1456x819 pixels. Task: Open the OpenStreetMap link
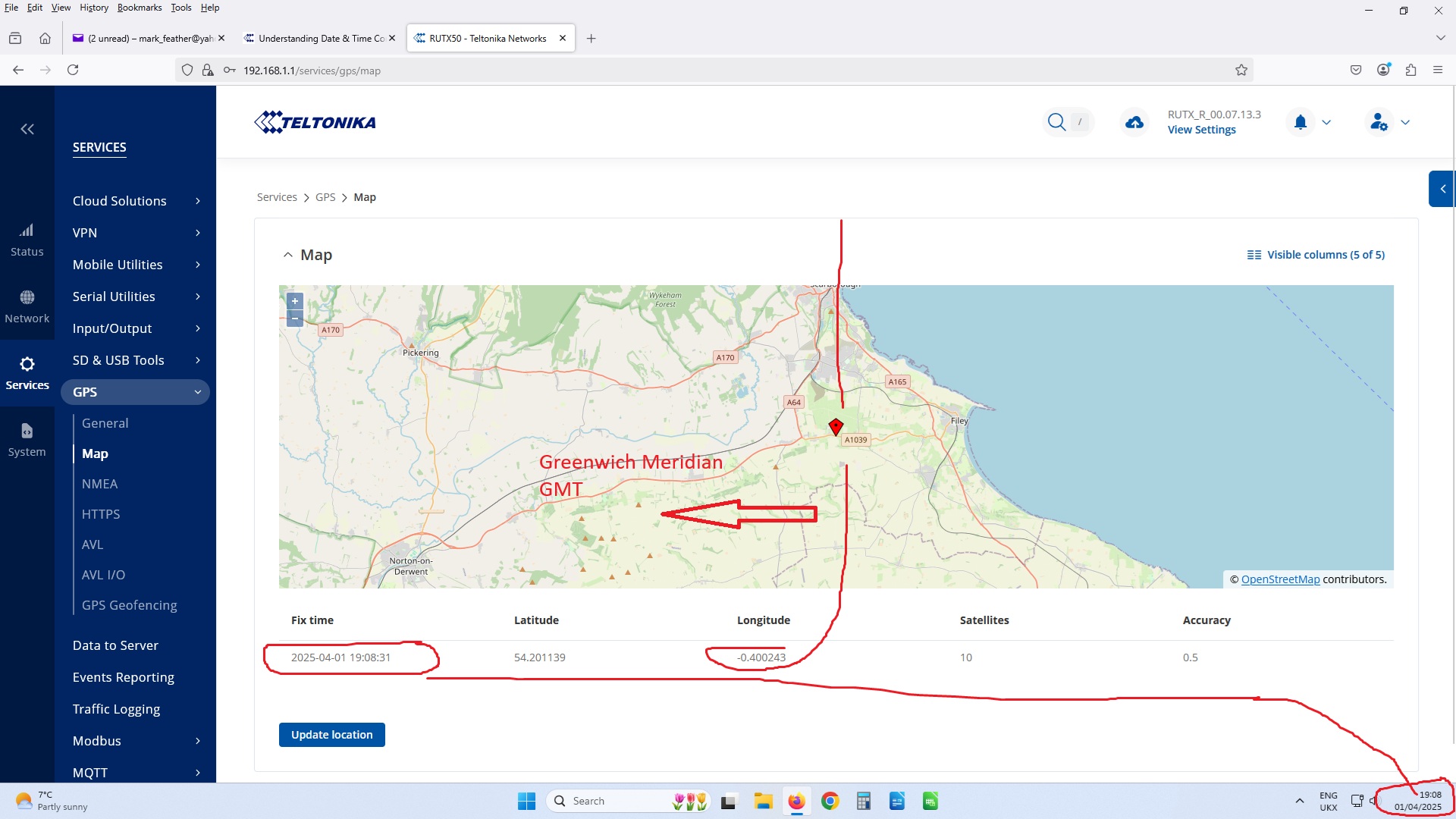(1280, 579)
